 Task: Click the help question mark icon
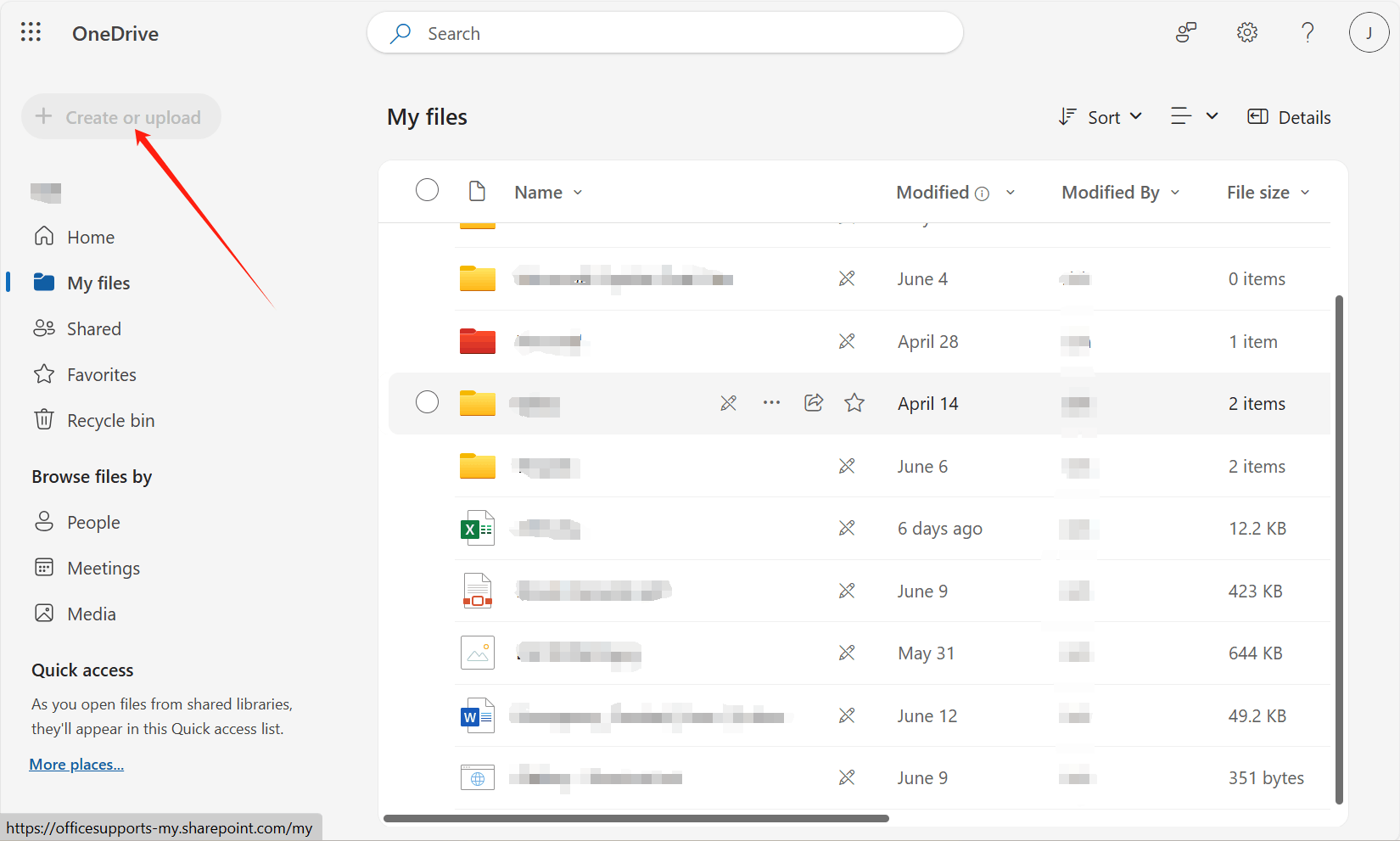pos(1308,33)
